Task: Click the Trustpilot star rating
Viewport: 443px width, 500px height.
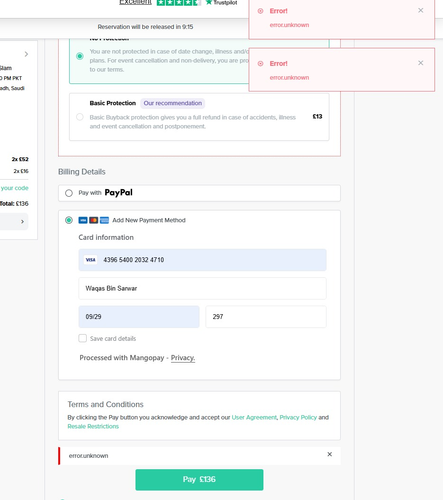Action: click(x=178, y=3)
